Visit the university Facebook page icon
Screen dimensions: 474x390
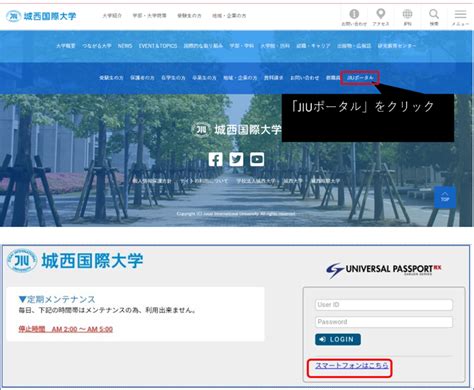click(x=216, y=159)
